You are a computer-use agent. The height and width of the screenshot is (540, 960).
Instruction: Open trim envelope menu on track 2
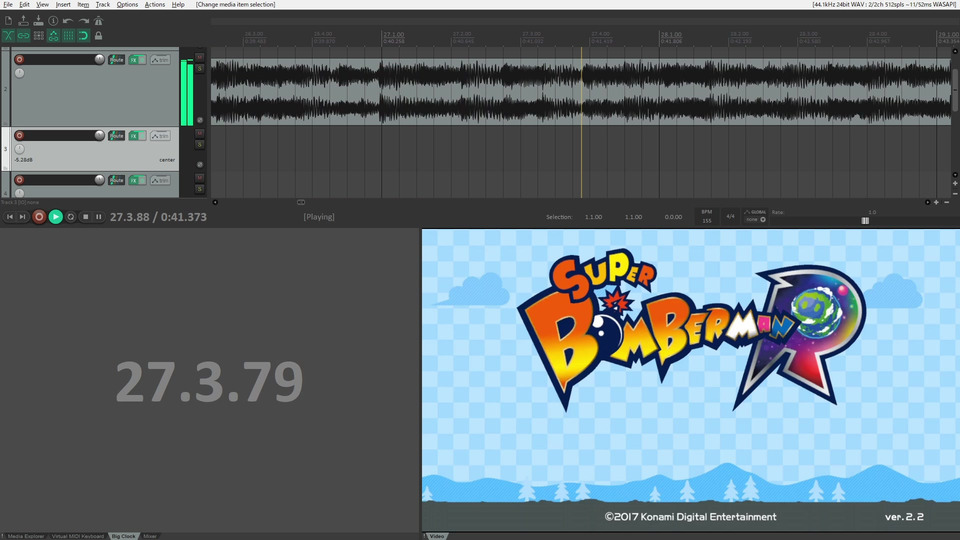(160, 59)
